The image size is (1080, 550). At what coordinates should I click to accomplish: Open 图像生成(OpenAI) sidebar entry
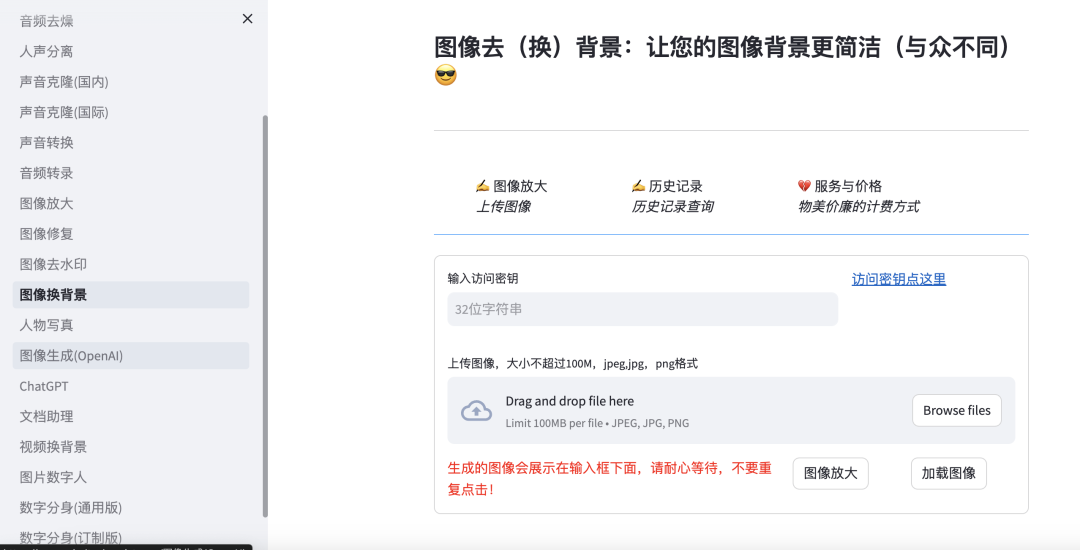pos(71,355)
